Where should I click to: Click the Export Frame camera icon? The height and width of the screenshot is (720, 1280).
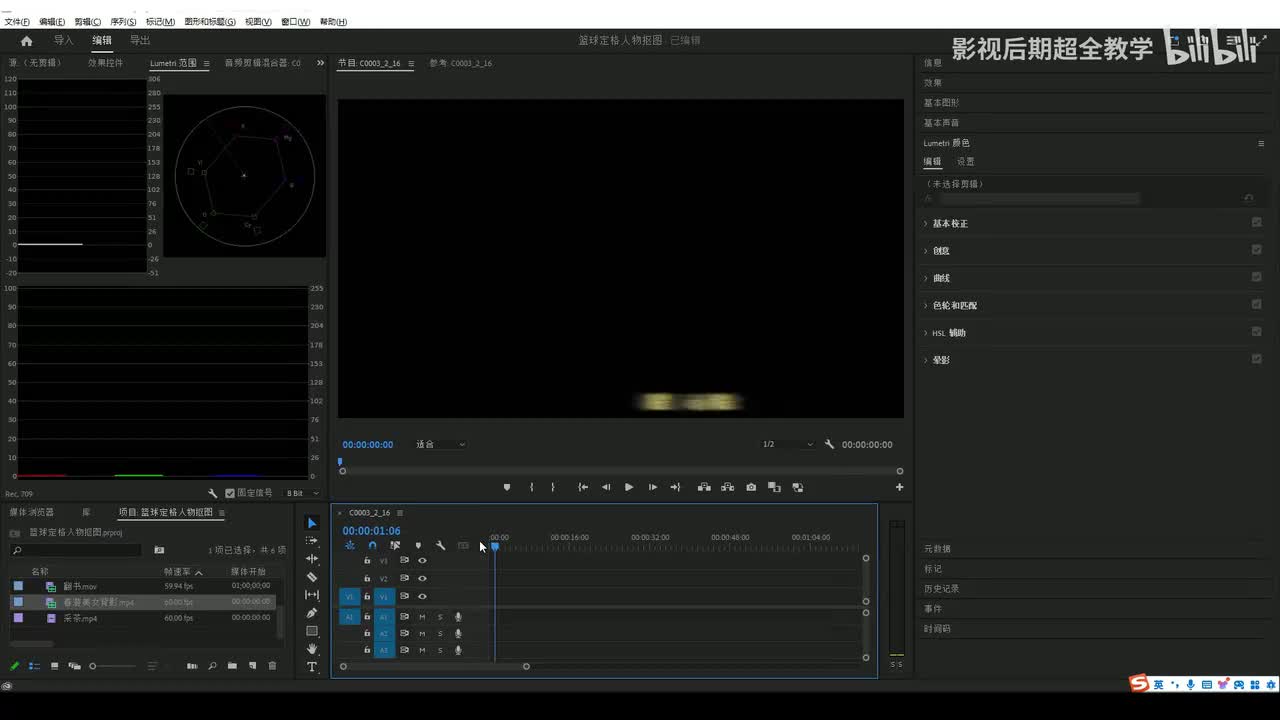point(751,487)
